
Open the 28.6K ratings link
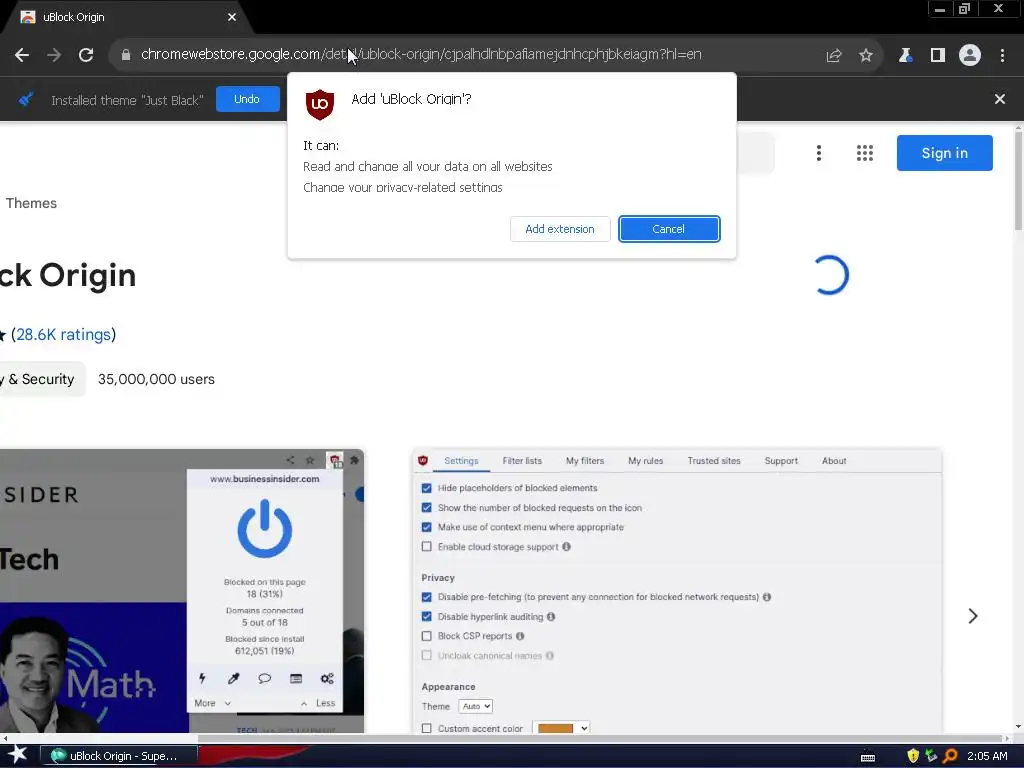[x=63, y=334]
